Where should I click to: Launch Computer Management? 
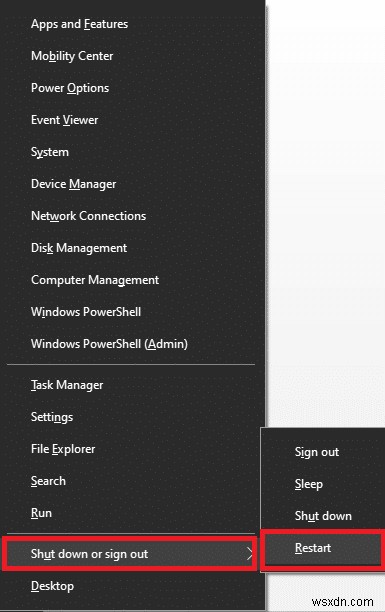click(95, 280)
